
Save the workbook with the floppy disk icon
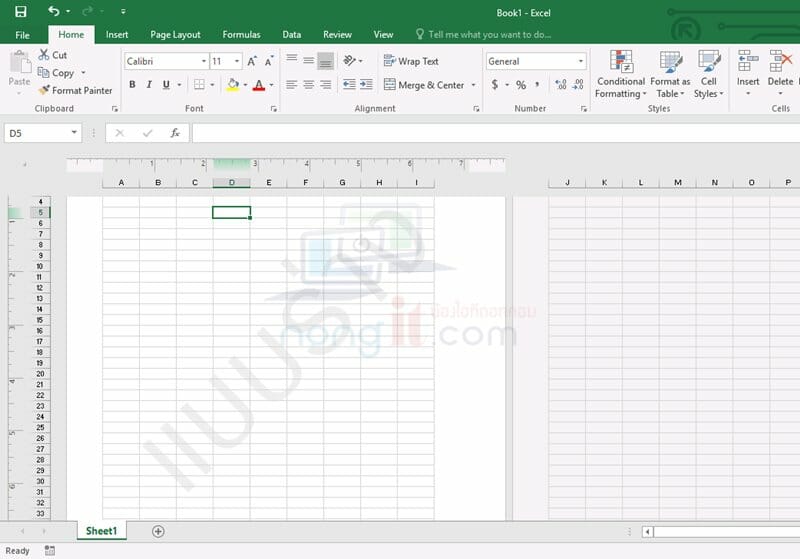click(21, 11)
